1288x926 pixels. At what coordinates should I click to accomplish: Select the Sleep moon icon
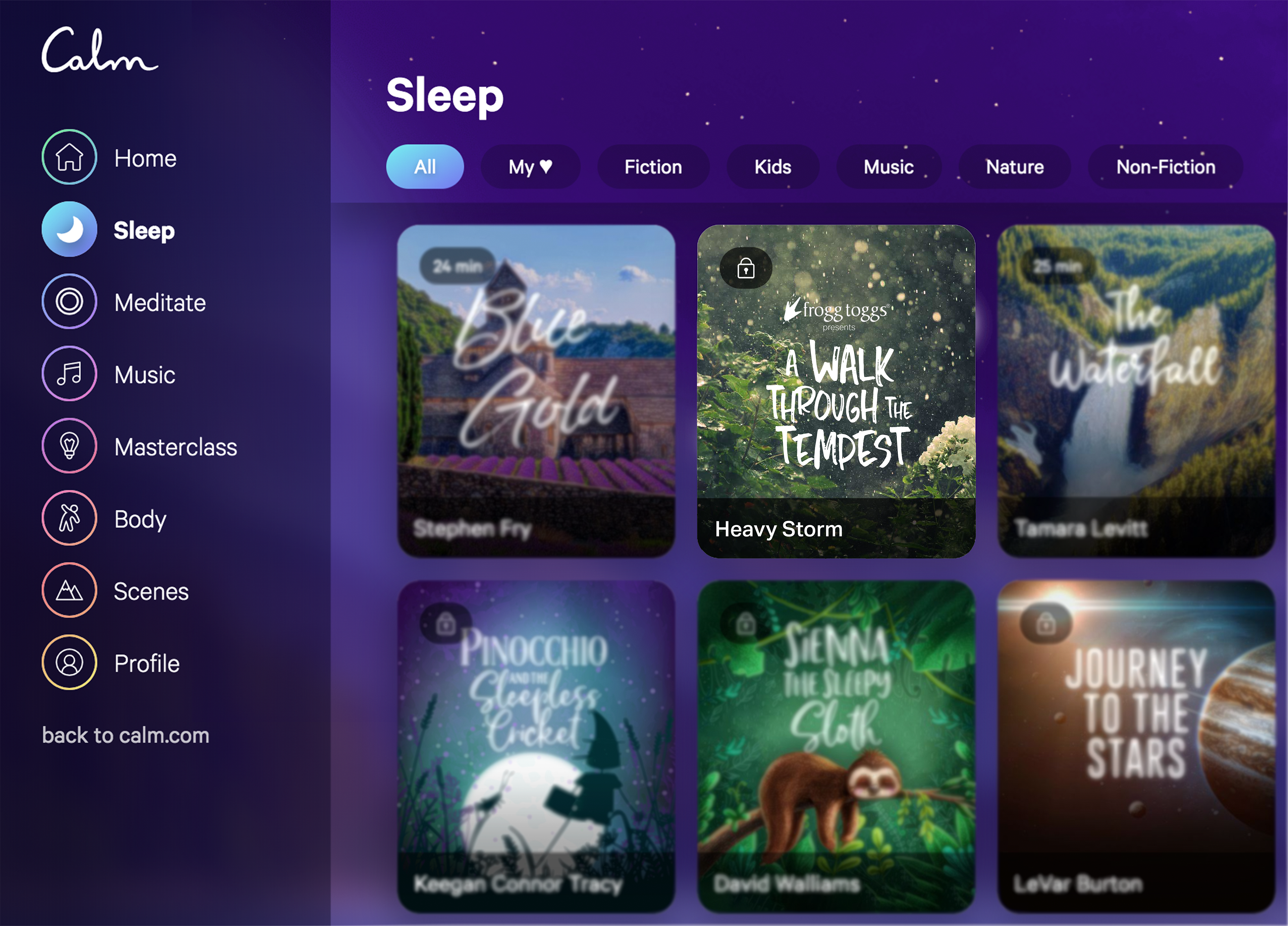tap(69, 229)
